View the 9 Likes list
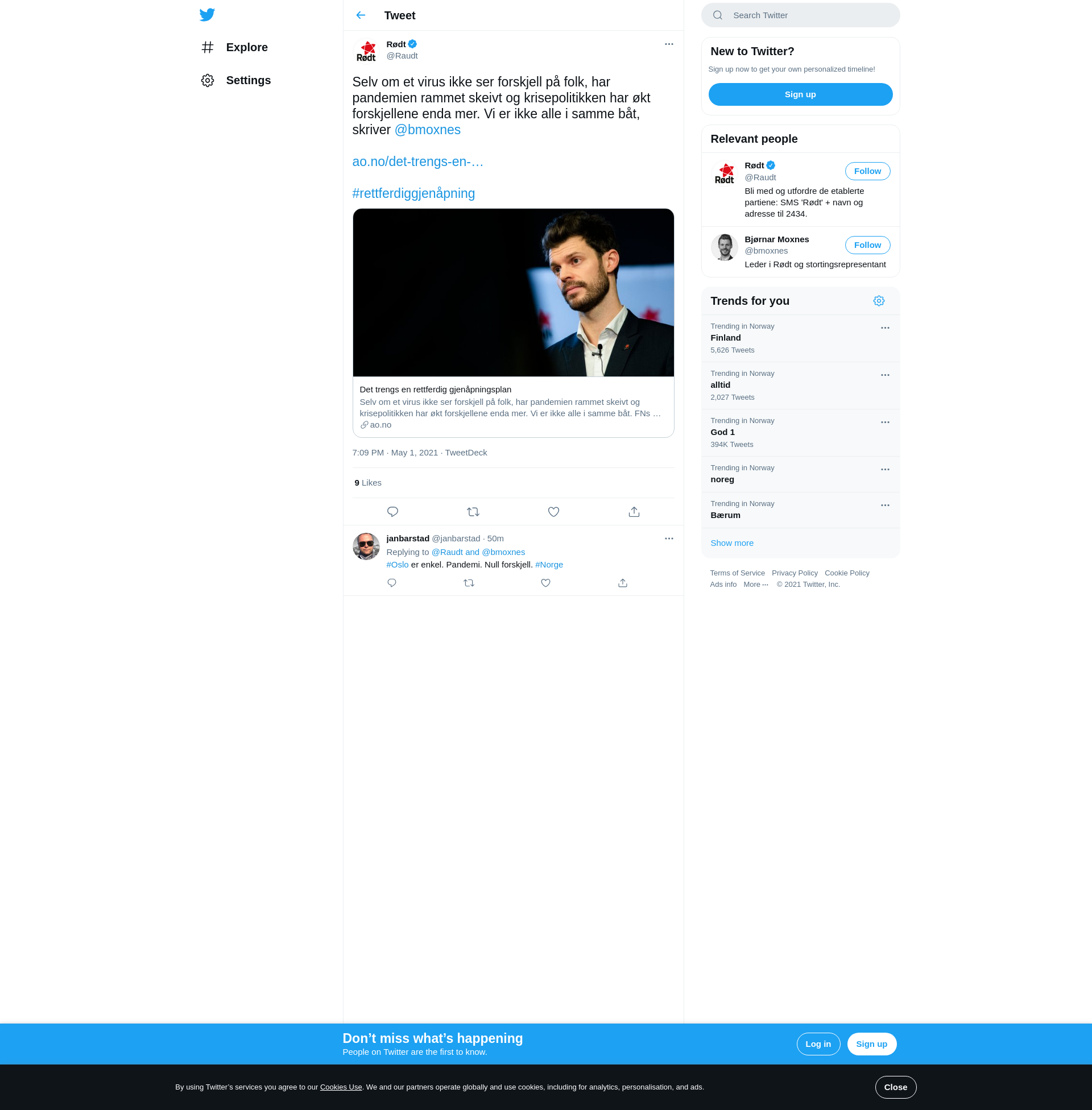Image resolution: width=1092 pixels, height=1110 pixels. 367,483
